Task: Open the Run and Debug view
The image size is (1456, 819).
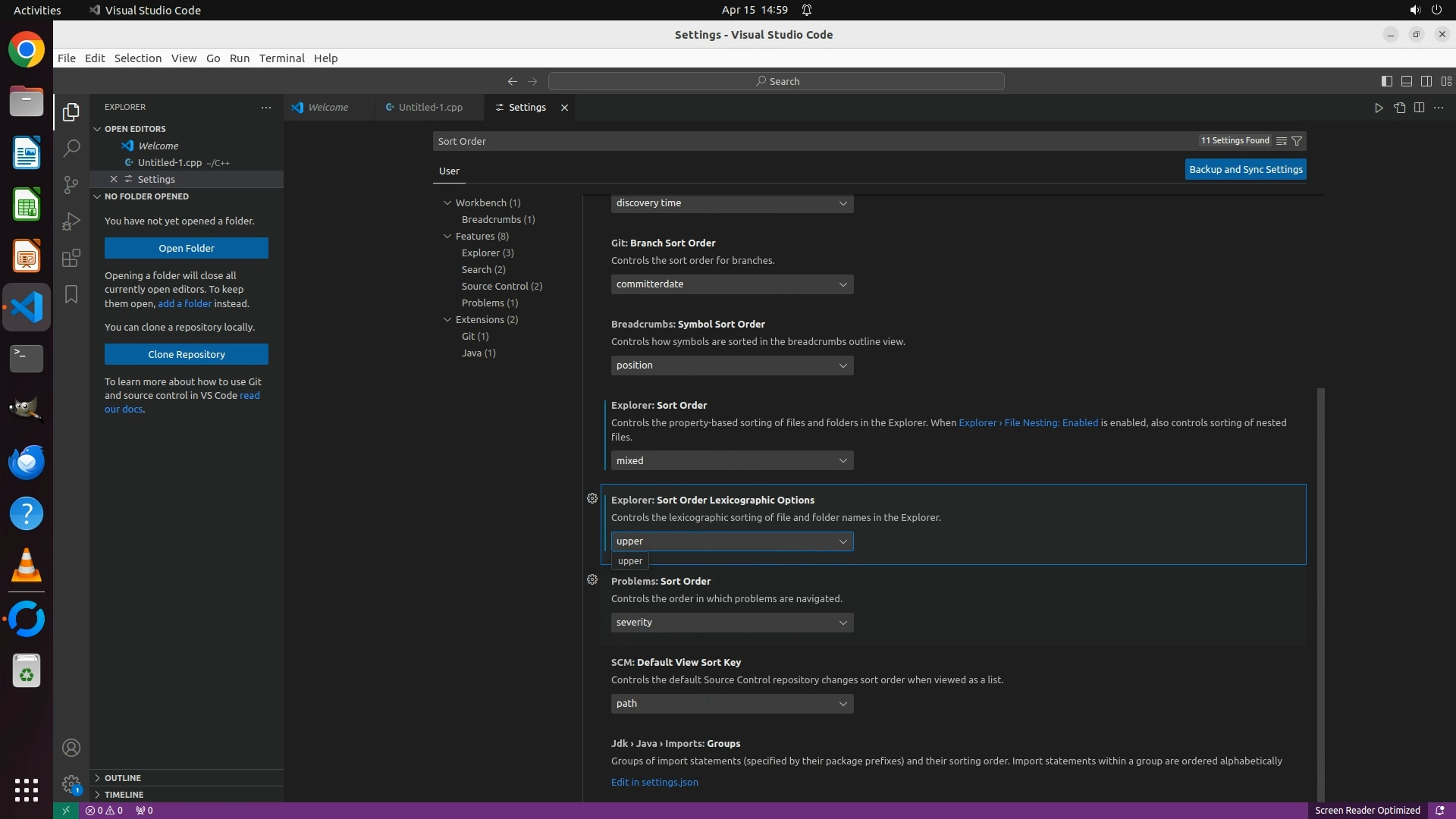Action: (x=71, y=221)
